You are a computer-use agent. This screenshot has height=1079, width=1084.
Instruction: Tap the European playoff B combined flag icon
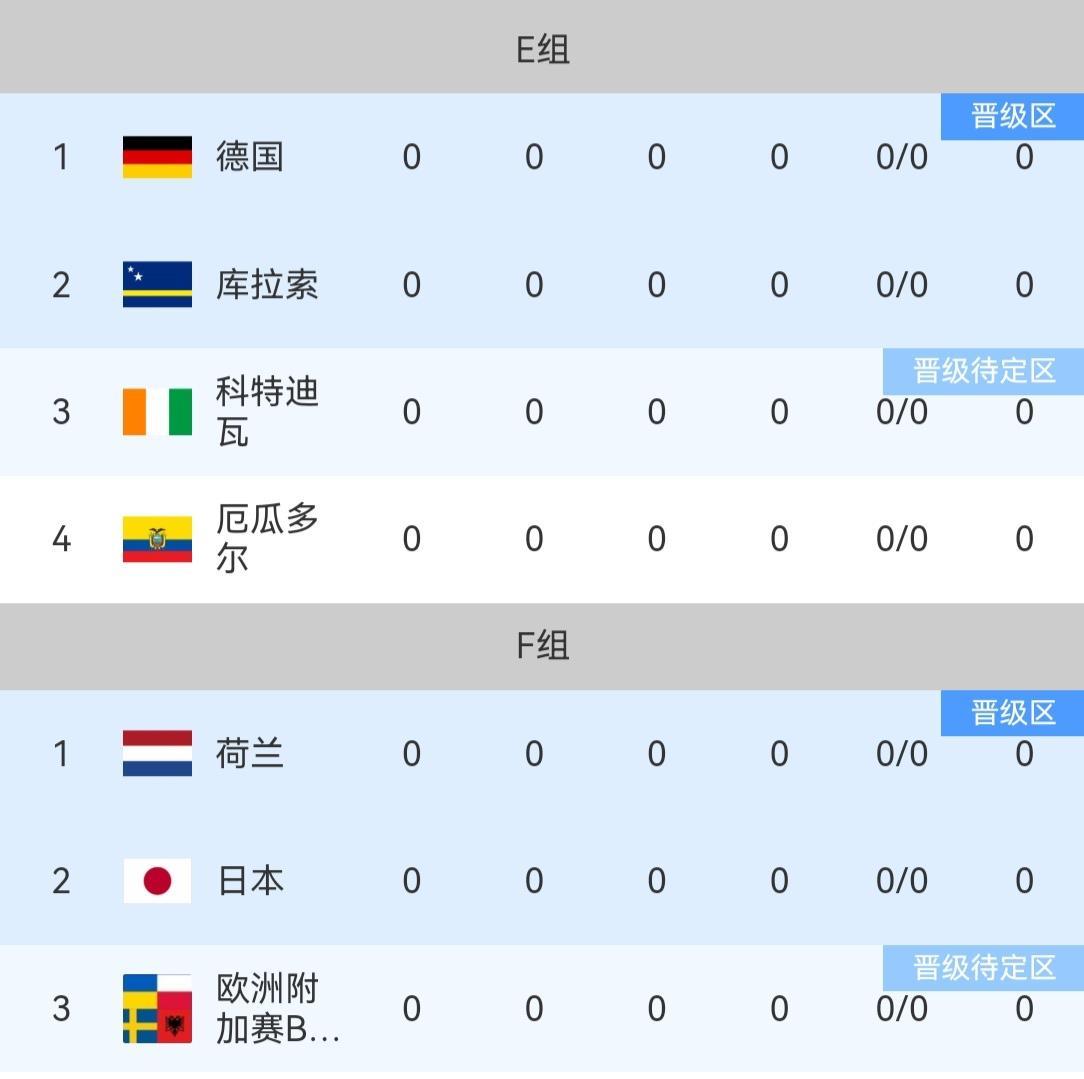coord(157,1008)
